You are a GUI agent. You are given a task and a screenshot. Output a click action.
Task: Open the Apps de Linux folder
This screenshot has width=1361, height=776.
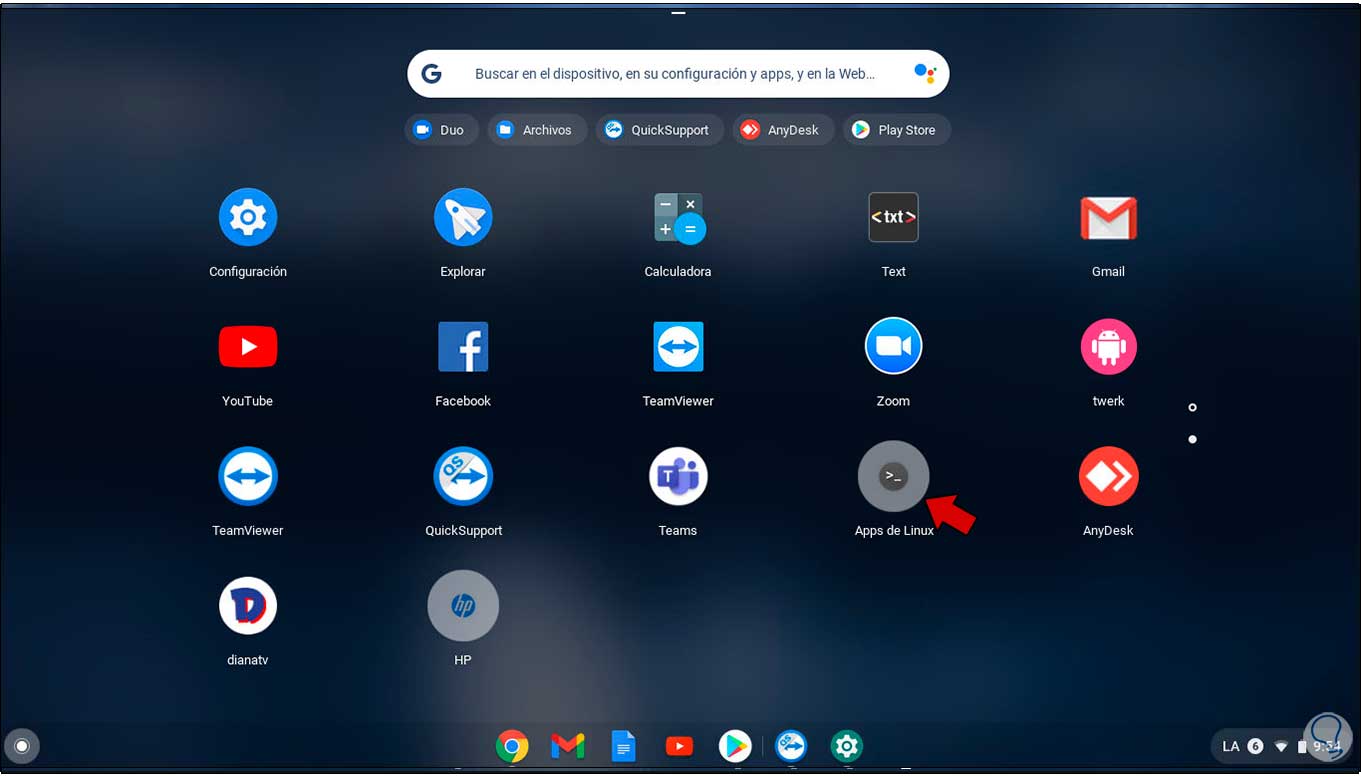[893, 477]
